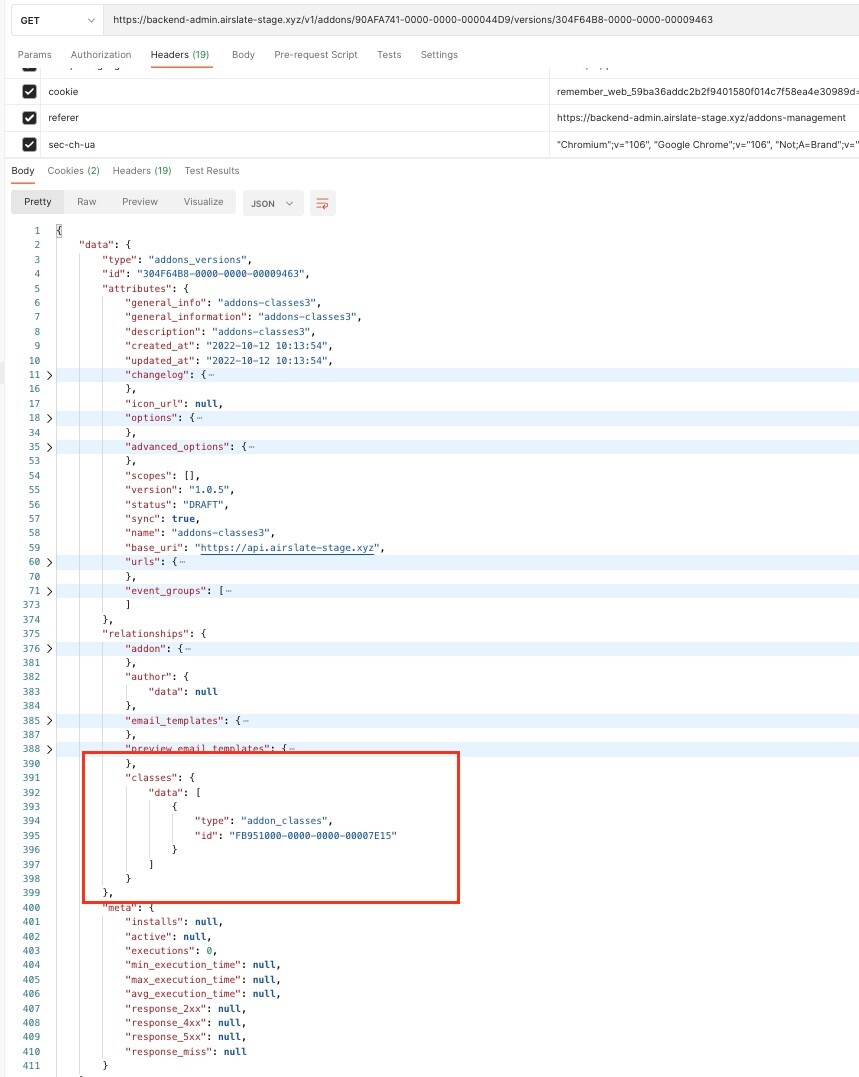Click the beautify response body icon
The image size is (859, 1077).
322,203
